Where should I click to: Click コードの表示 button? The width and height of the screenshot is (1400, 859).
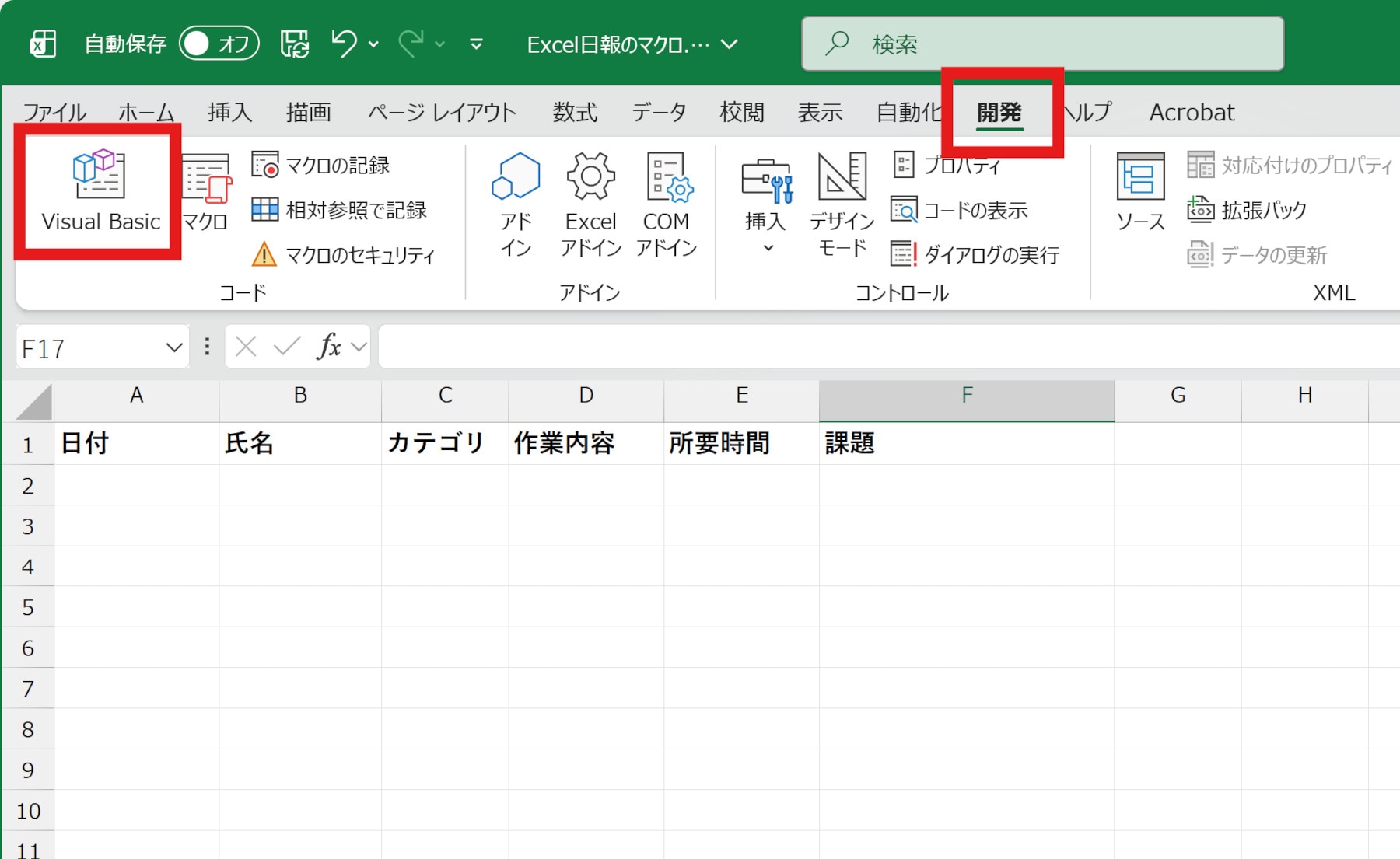click(x=960, y=210)
